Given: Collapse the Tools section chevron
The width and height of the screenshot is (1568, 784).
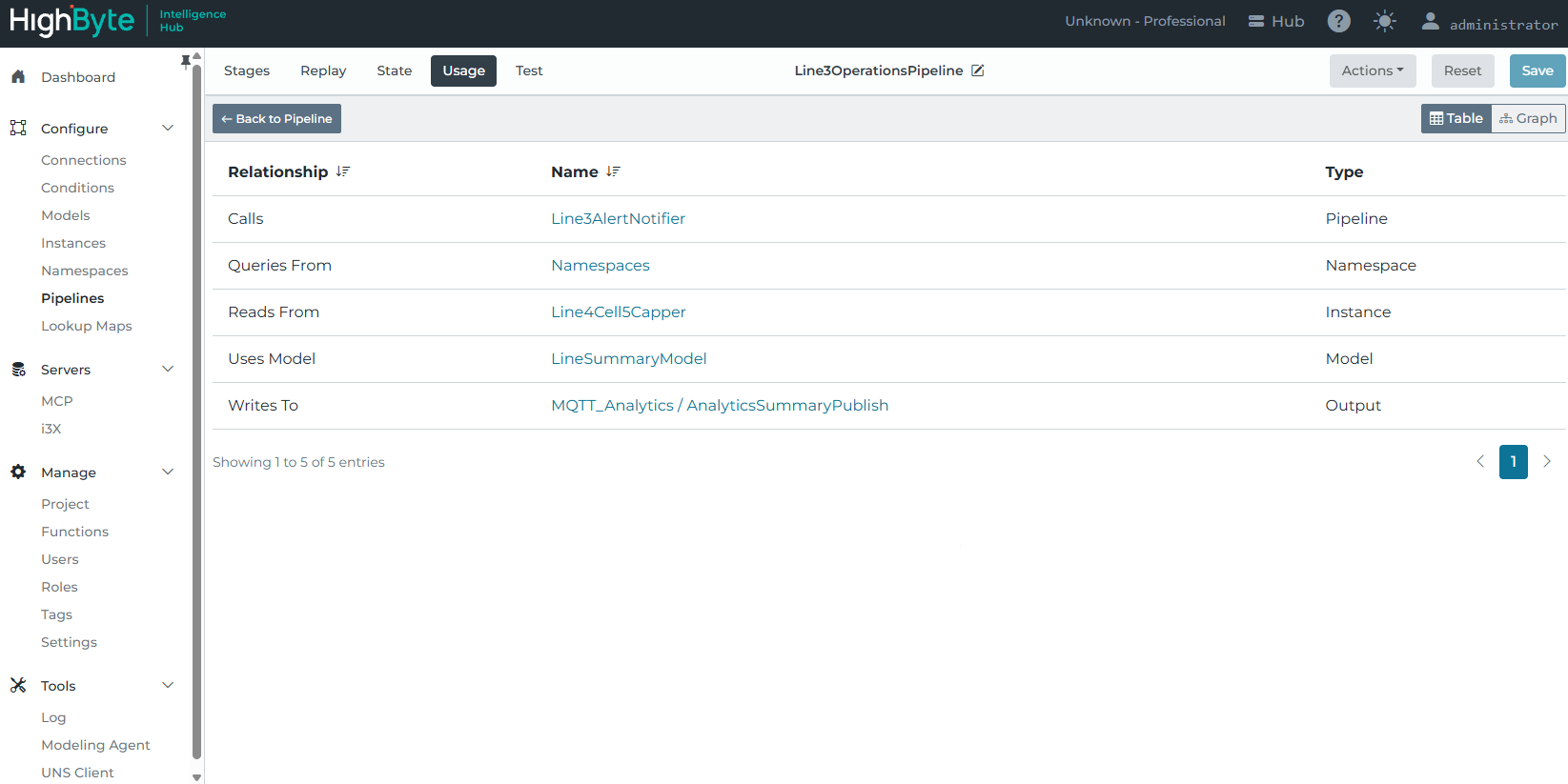Looking at the screenshot, I should pyautogui.click(x=168, y=686).
